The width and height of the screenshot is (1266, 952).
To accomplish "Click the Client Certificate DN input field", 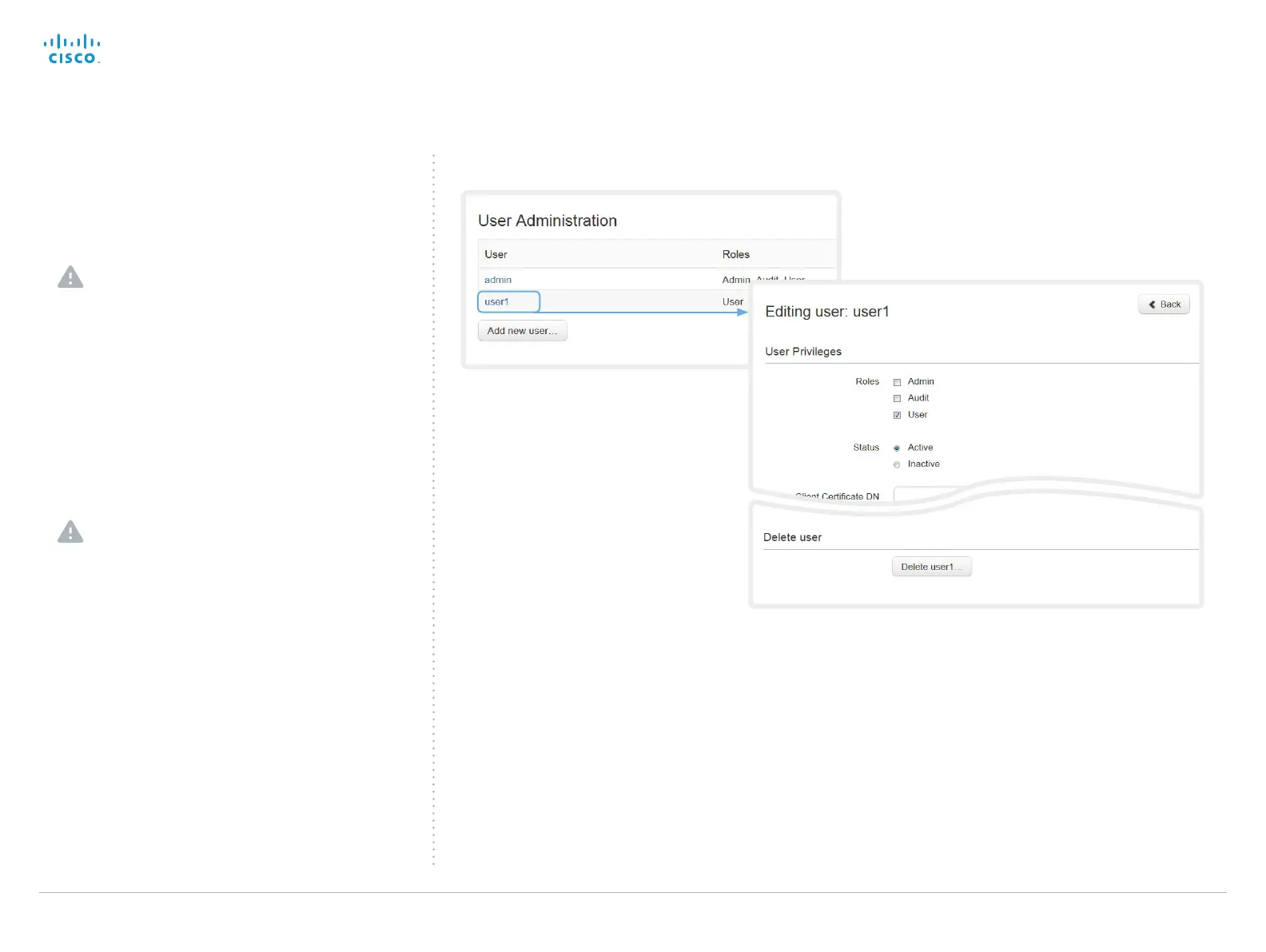I will (927, 494).
